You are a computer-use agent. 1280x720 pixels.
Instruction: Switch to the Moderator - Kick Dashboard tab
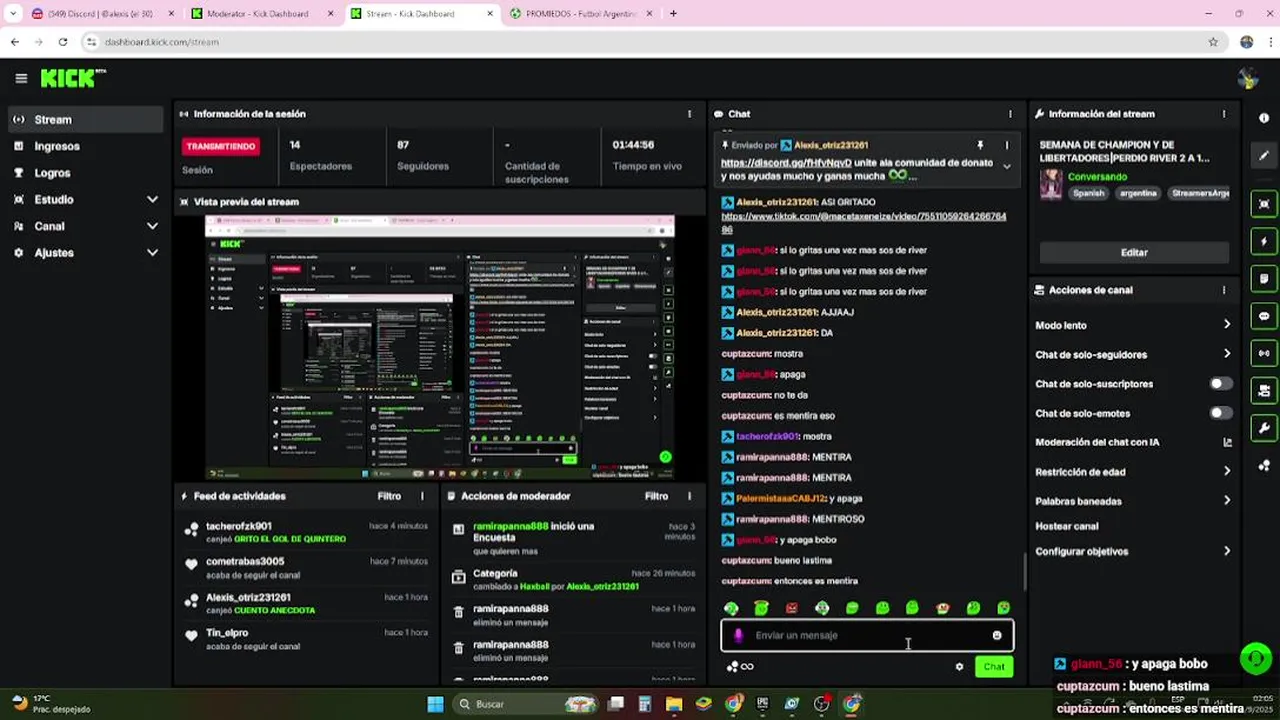click(x=264, y=14)
